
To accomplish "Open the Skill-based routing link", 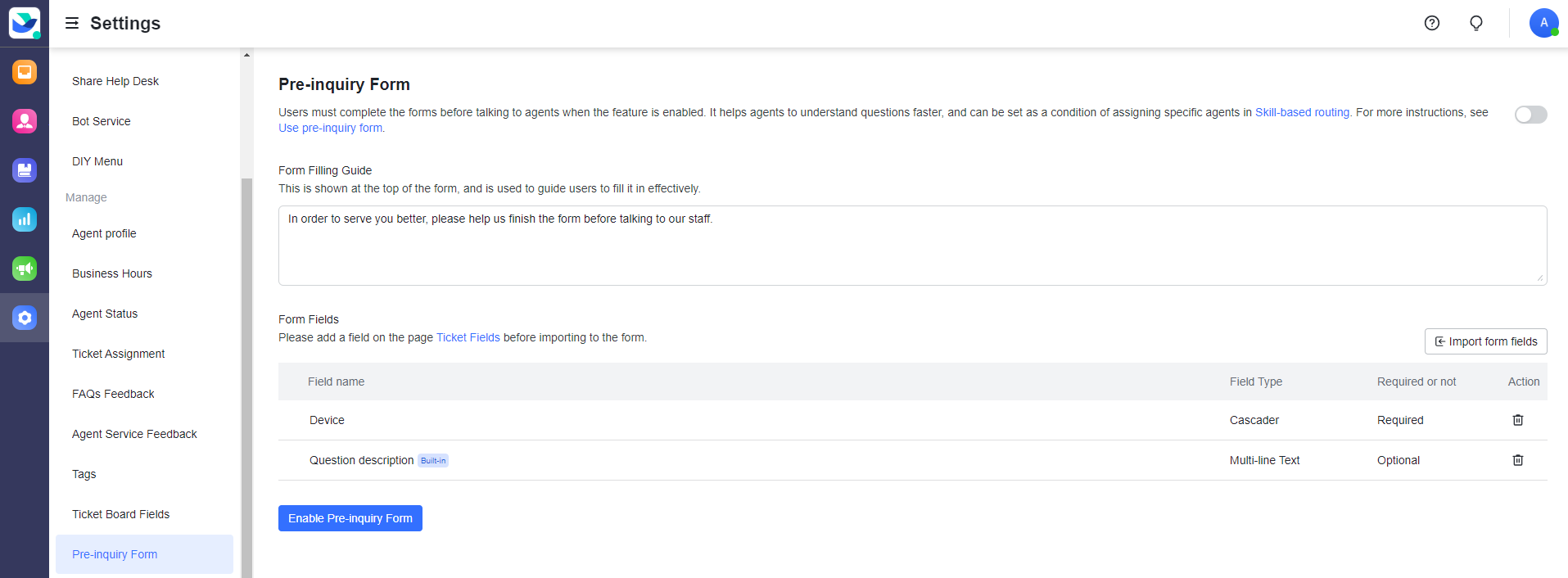I will click(1301, 112).
